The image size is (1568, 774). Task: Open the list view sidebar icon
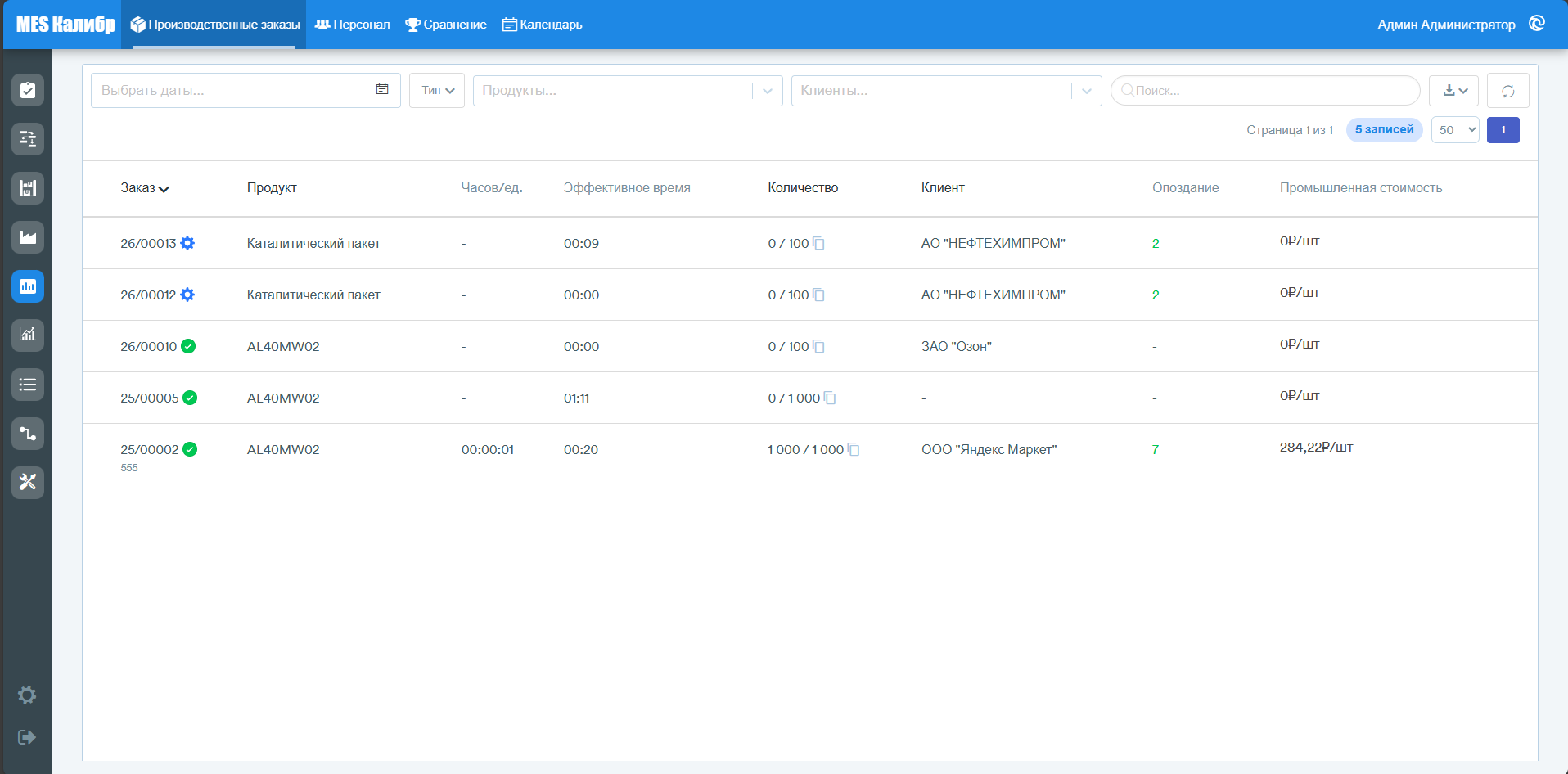click(28, 385)
